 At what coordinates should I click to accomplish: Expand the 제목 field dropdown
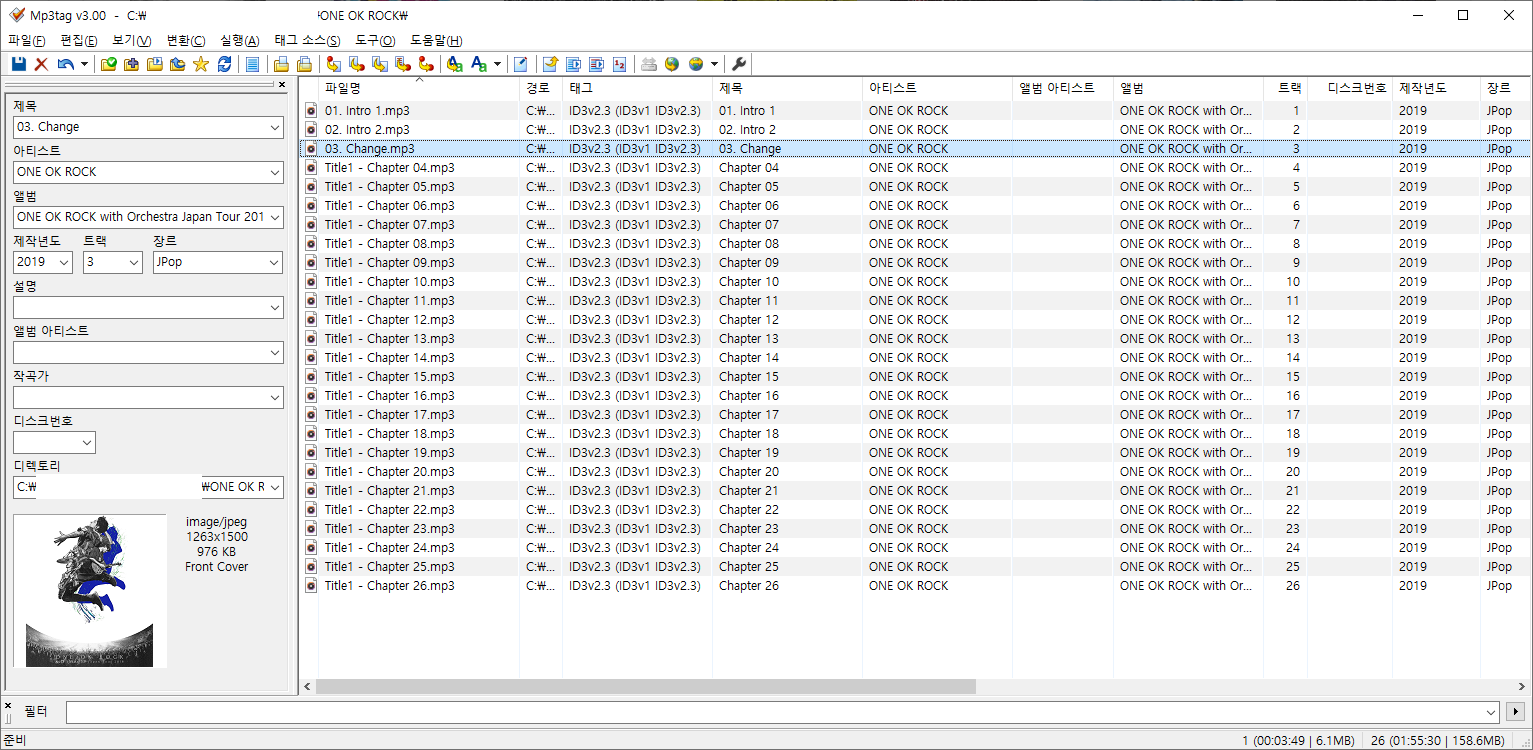(x=275, y=128)
